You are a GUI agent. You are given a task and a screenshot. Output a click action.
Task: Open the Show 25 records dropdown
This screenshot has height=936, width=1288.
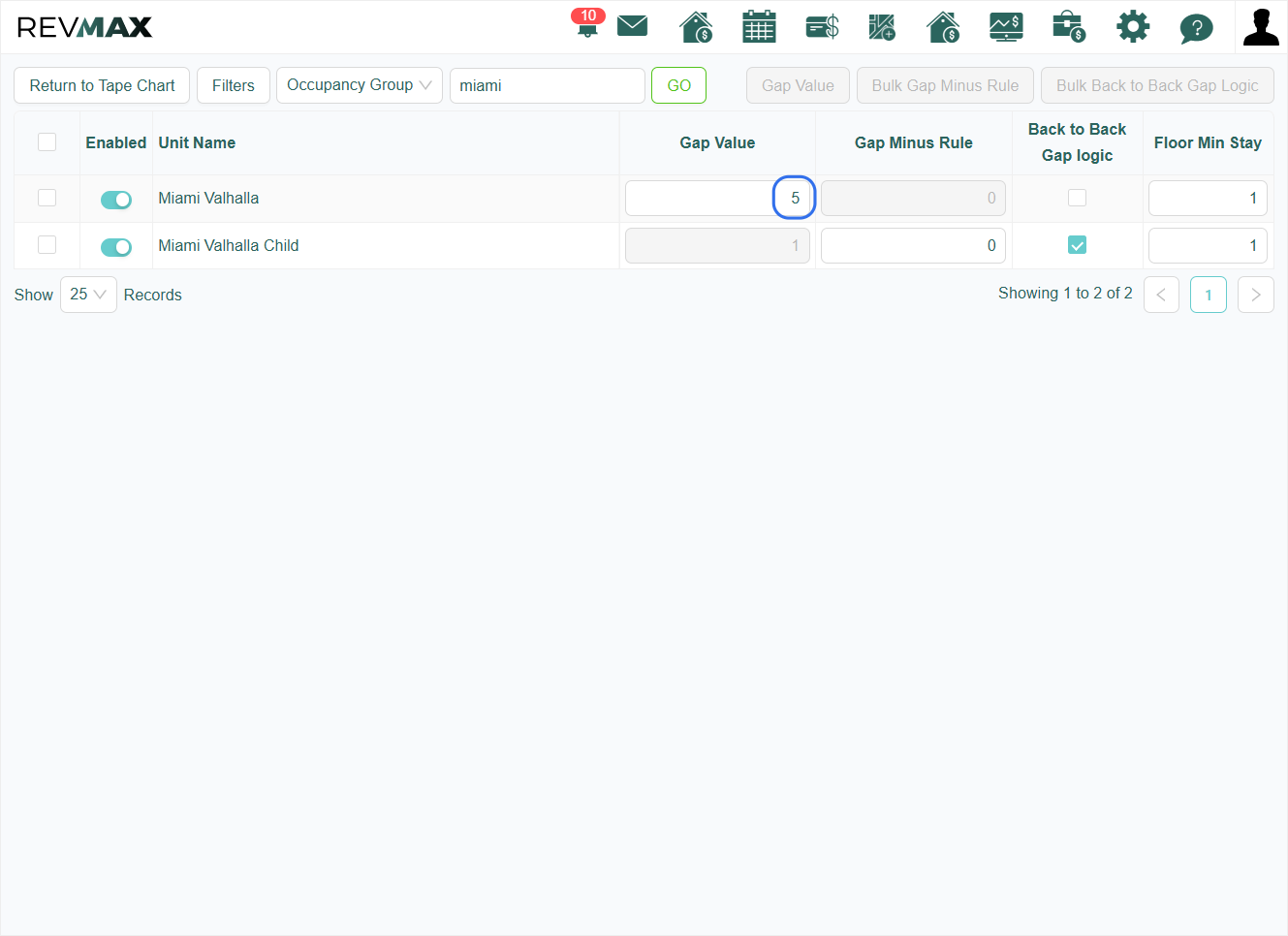[x=88, y=295]
